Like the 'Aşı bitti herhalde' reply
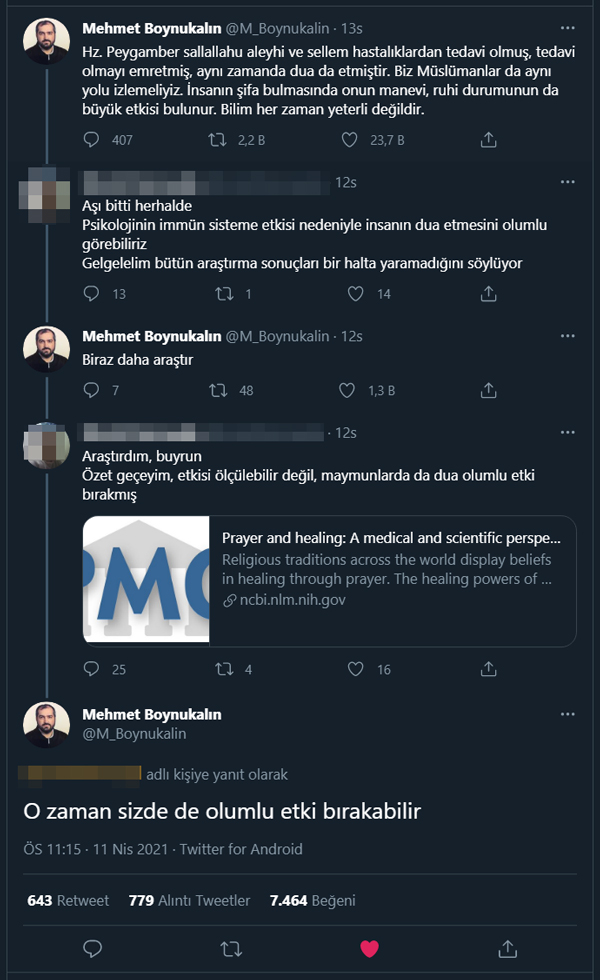This screenshot has width=600, height=980. point(355,294)
